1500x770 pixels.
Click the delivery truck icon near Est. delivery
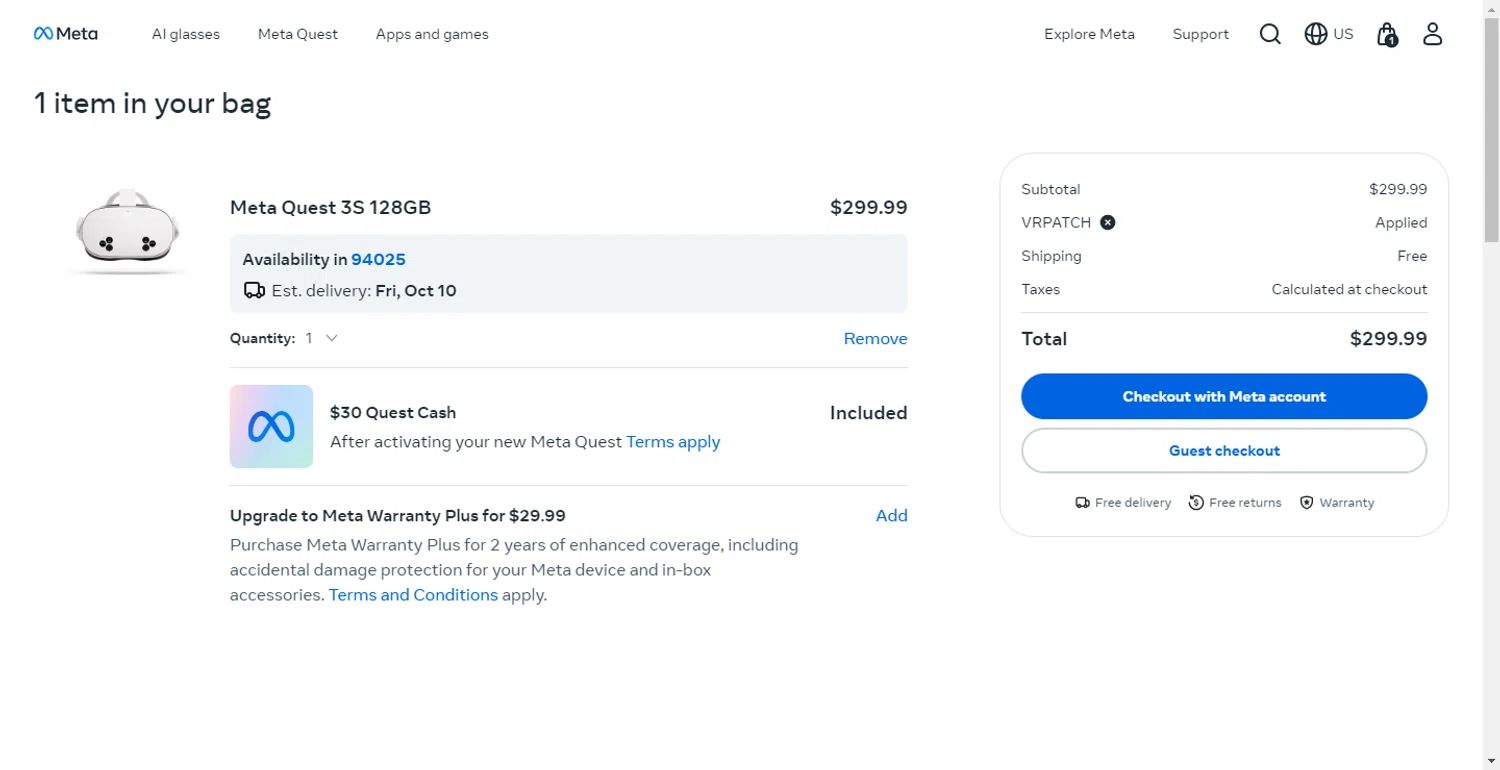[254, 291]
